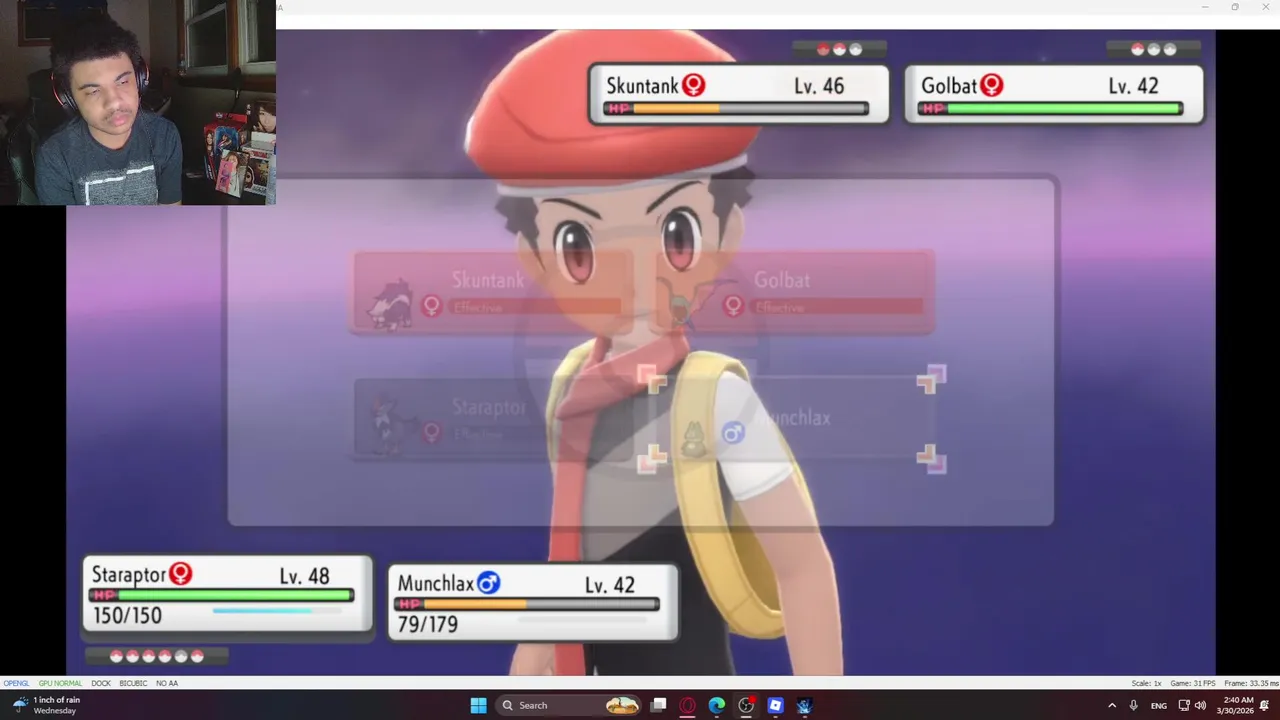Click the player's party Poké Ball row
This screenshot has height=720, width=1280.
(x=157, y=656)
